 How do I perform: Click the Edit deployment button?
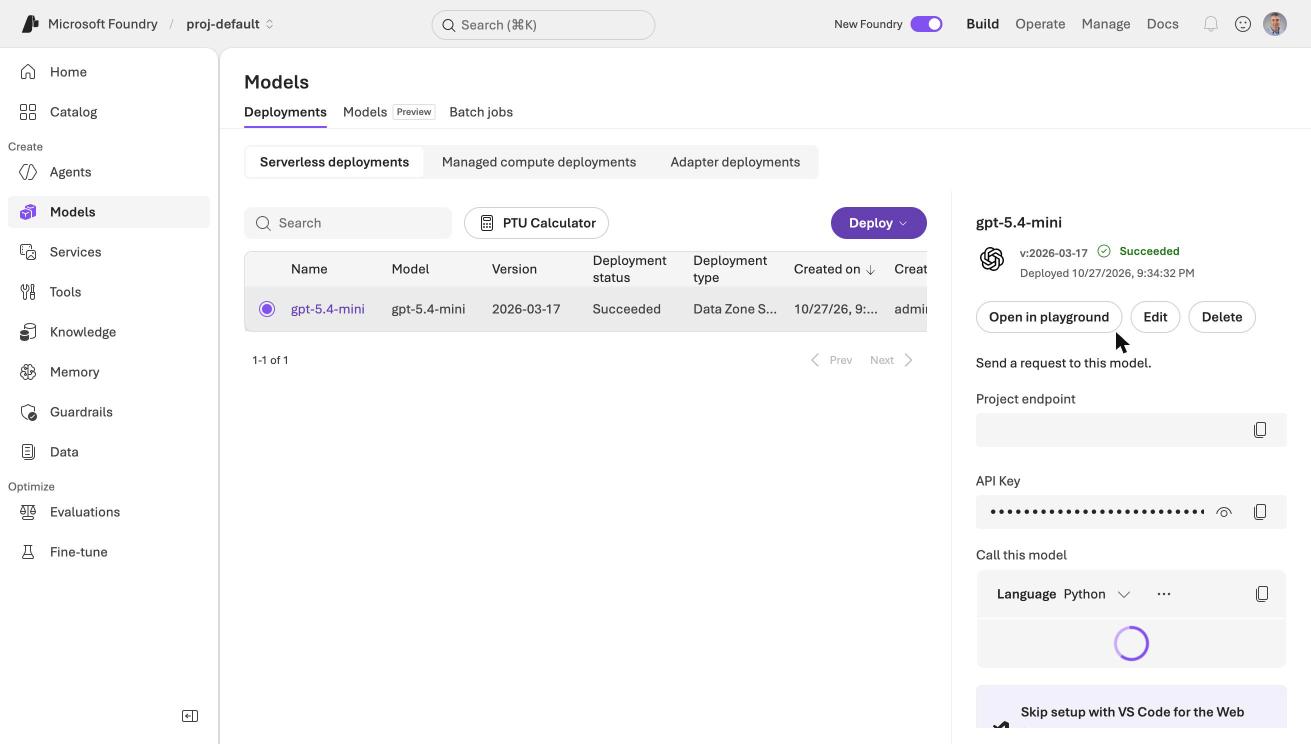tap(1155, 317)
